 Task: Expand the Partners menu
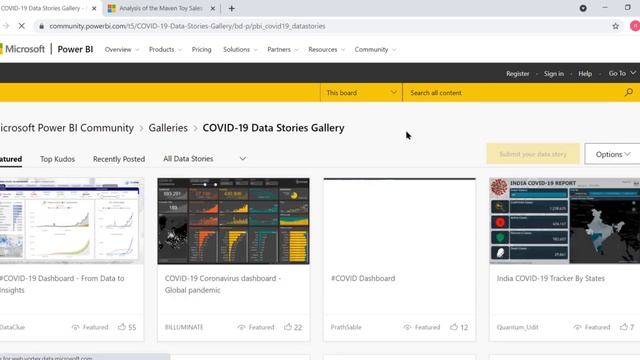[x=283, y=49]
